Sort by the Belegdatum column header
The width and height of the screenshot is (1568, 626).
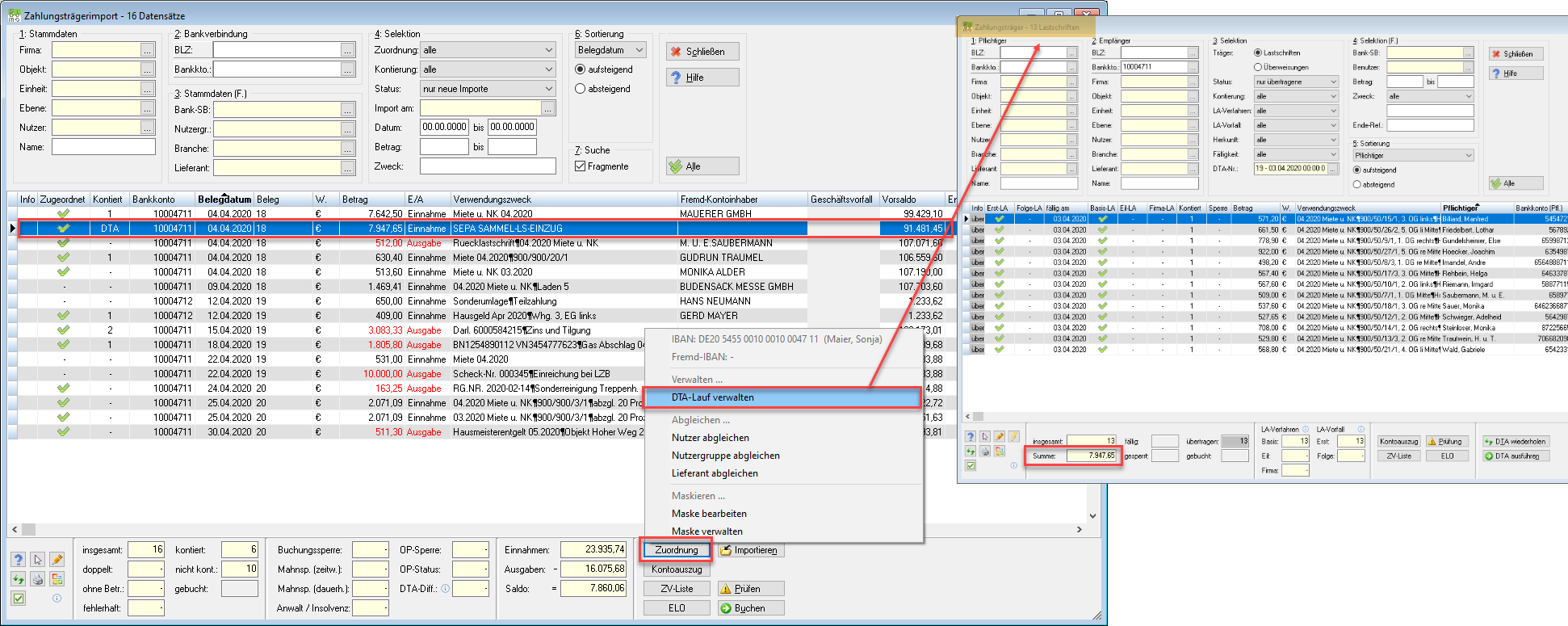pos(224,200)
